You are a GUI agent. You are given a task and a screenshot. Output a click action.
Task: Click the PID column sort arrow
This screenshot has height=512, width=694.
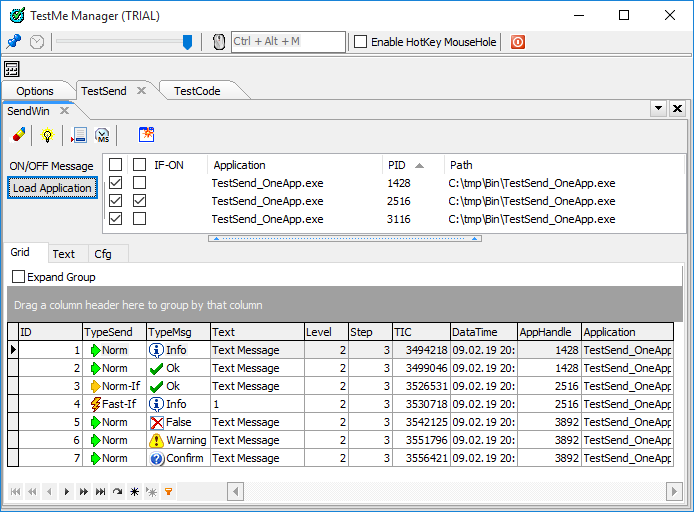pos(419,165)
